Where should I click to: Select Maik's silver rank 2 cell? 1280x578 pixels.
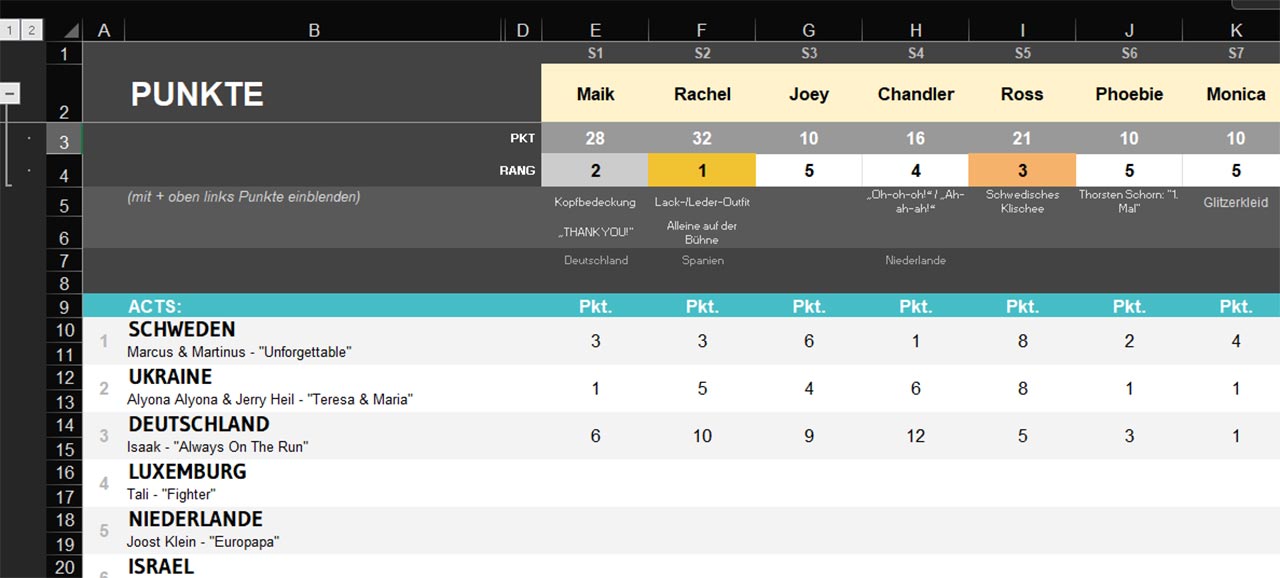(x=595, y=170)
